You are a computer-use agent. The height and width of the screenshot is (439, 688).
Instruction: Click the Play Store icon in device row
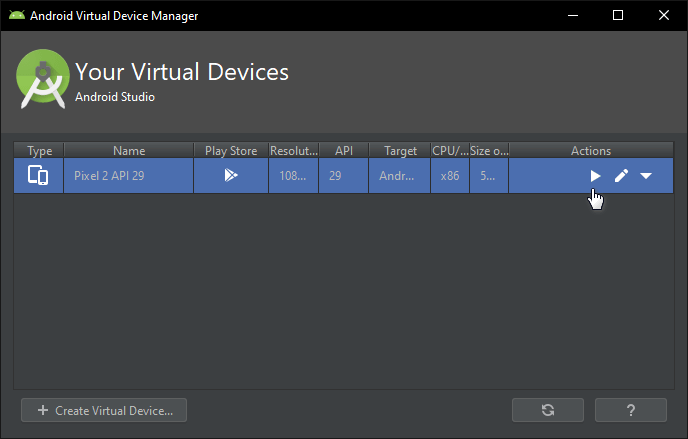[x=230, y=176]
